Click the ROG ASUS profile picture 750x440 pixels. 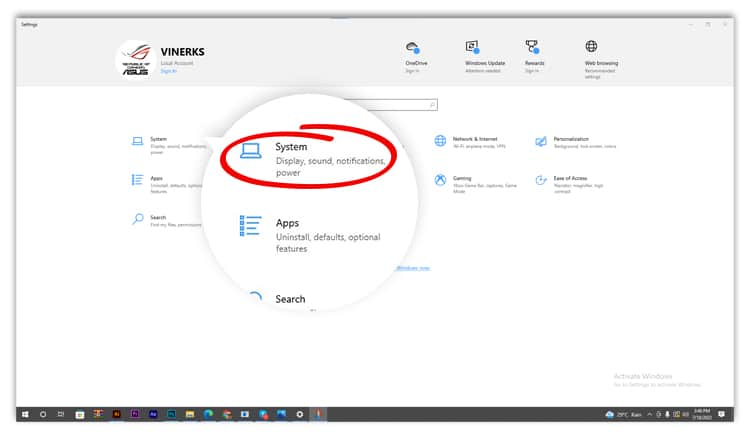tap(136, 60)
